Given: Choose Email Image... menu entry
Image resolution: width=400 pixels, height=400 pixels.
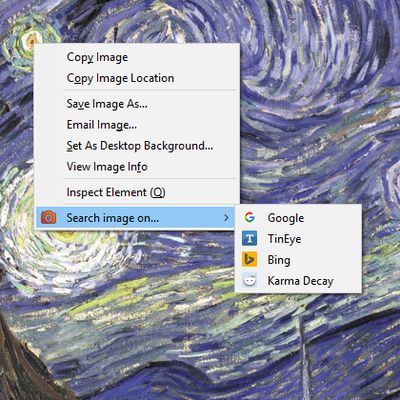Looking at the screenshot, I should pyautogui.click(x=137, y=125).
